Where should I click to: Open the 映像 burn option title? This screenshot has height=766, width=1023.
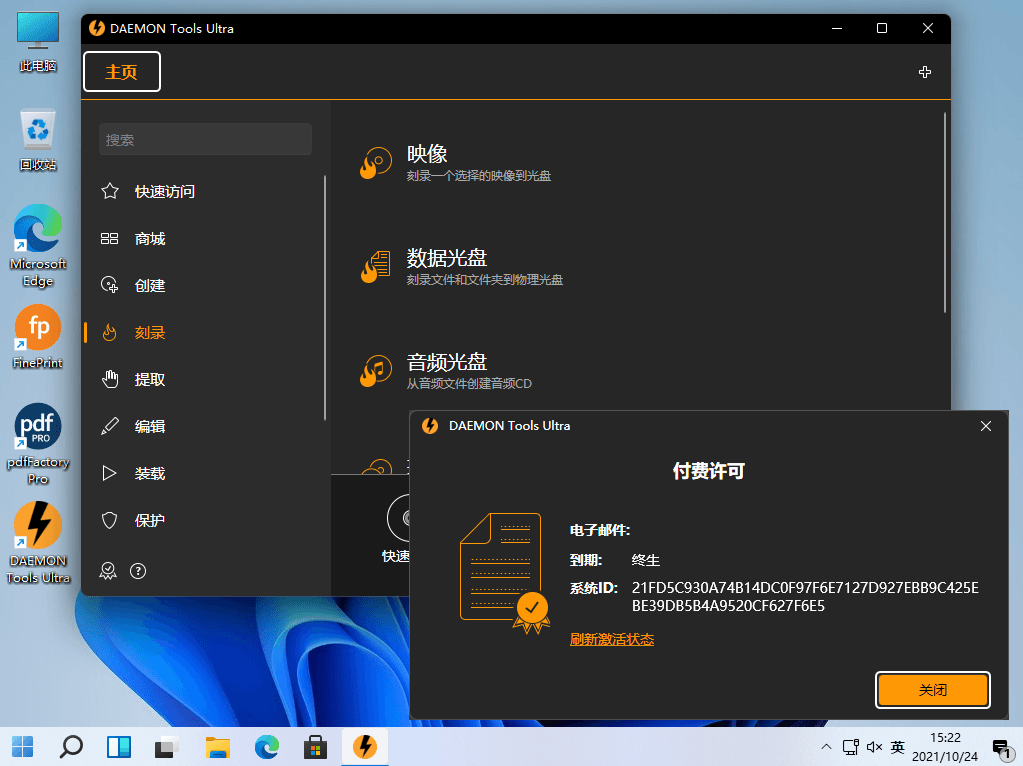(x=427, y=154)
